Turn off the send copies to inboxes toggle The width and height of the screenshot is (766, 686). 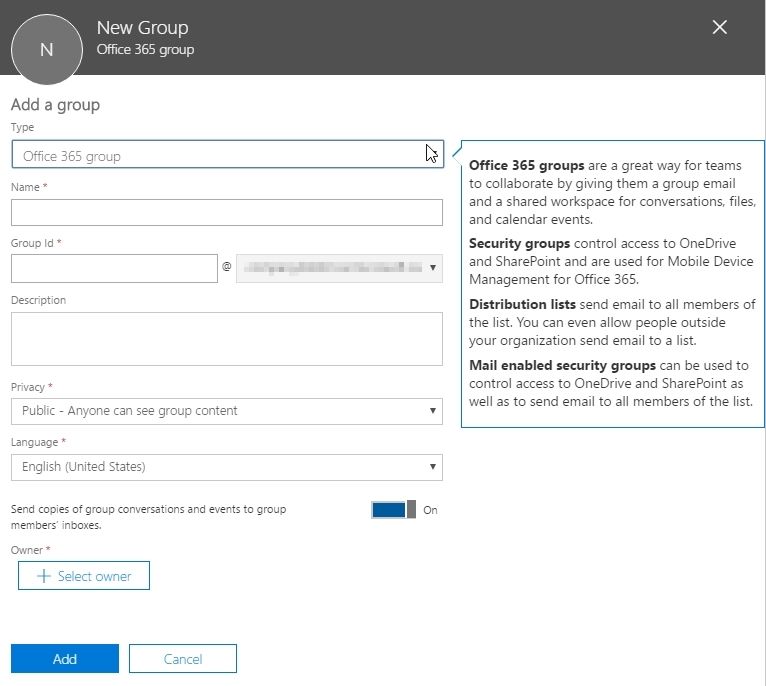[x=393, y=510]
